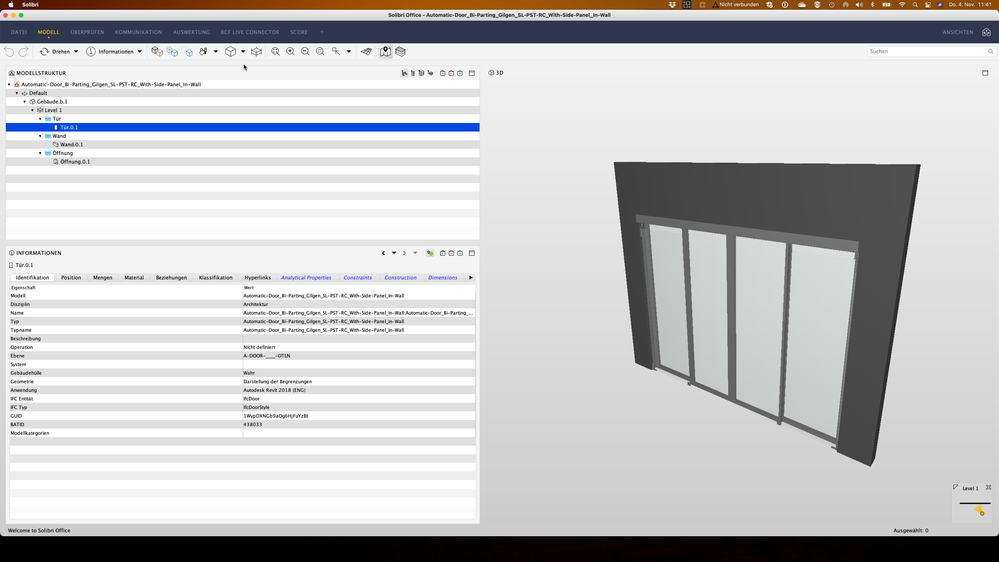Click the 3D cube view icon
The height and width of the screenshot is (562, 999).
click(230, 51)
